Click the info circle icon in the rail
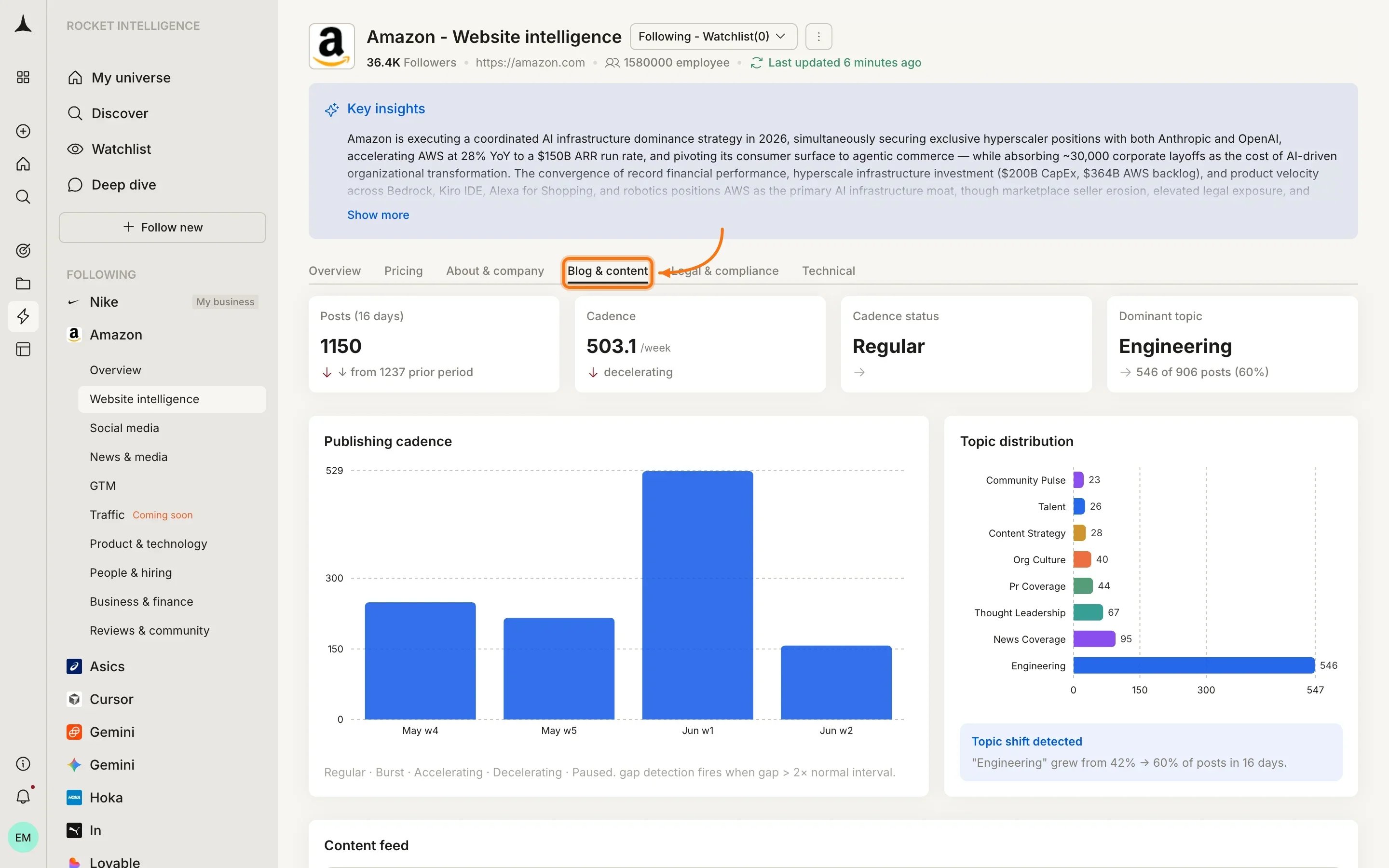The image size is (1389, 868). tap(23, 763)
